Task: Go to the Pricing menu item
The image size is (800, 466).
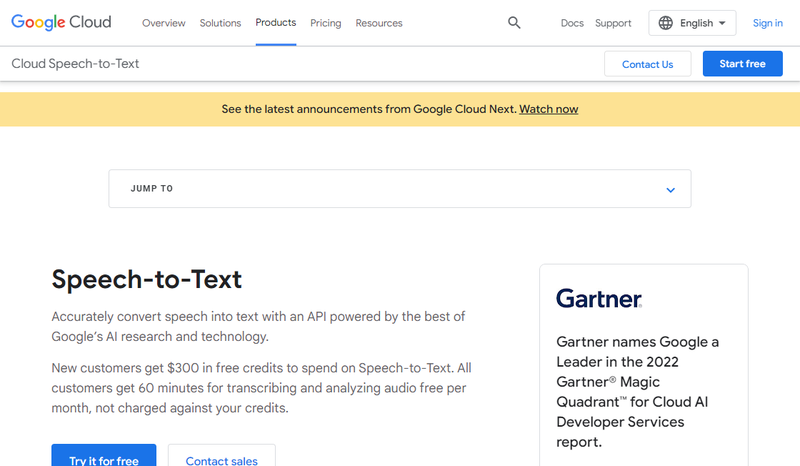Action: (x=325, y=23)
